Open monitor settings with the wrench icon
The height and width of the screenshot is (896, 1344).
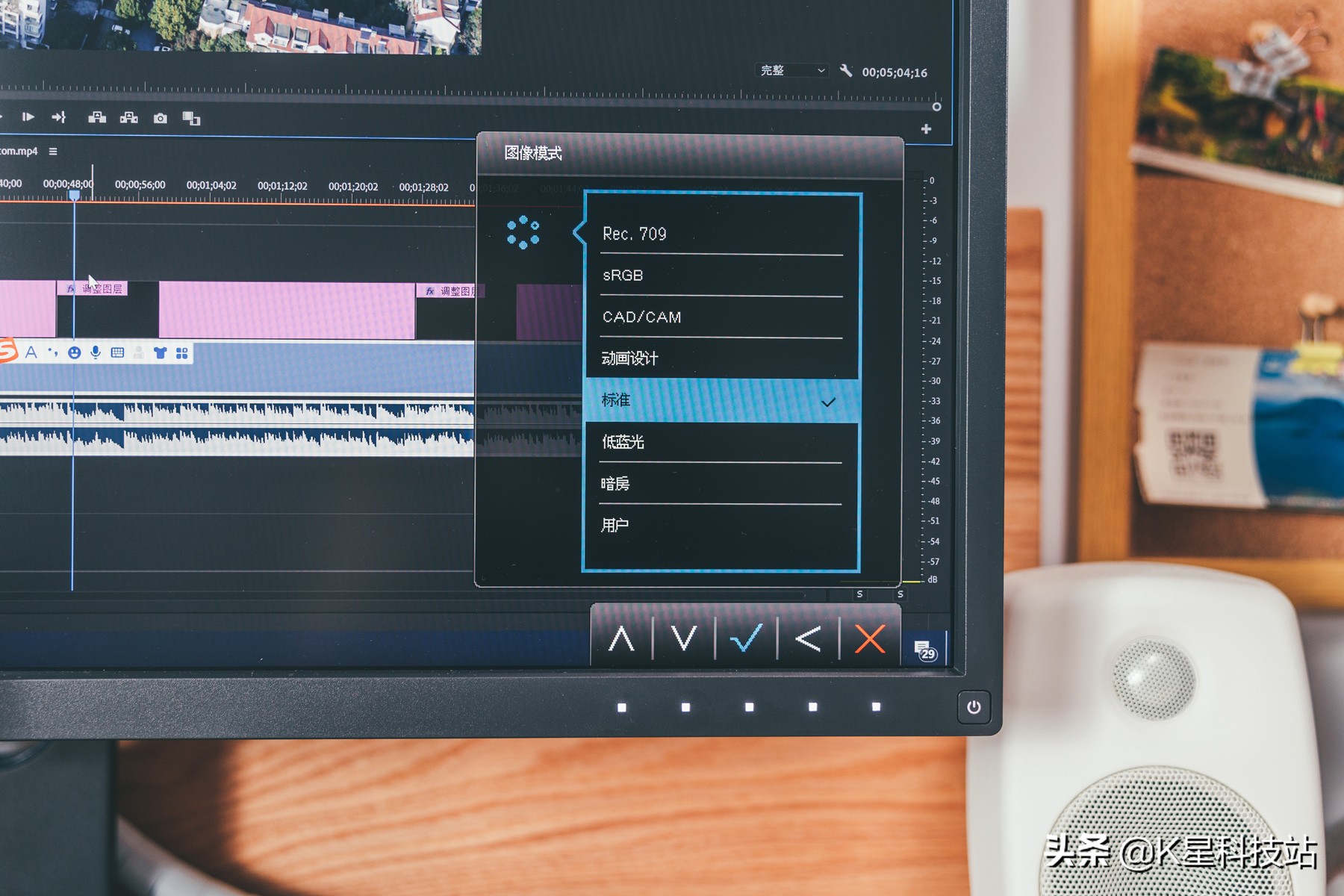point(846,70)
